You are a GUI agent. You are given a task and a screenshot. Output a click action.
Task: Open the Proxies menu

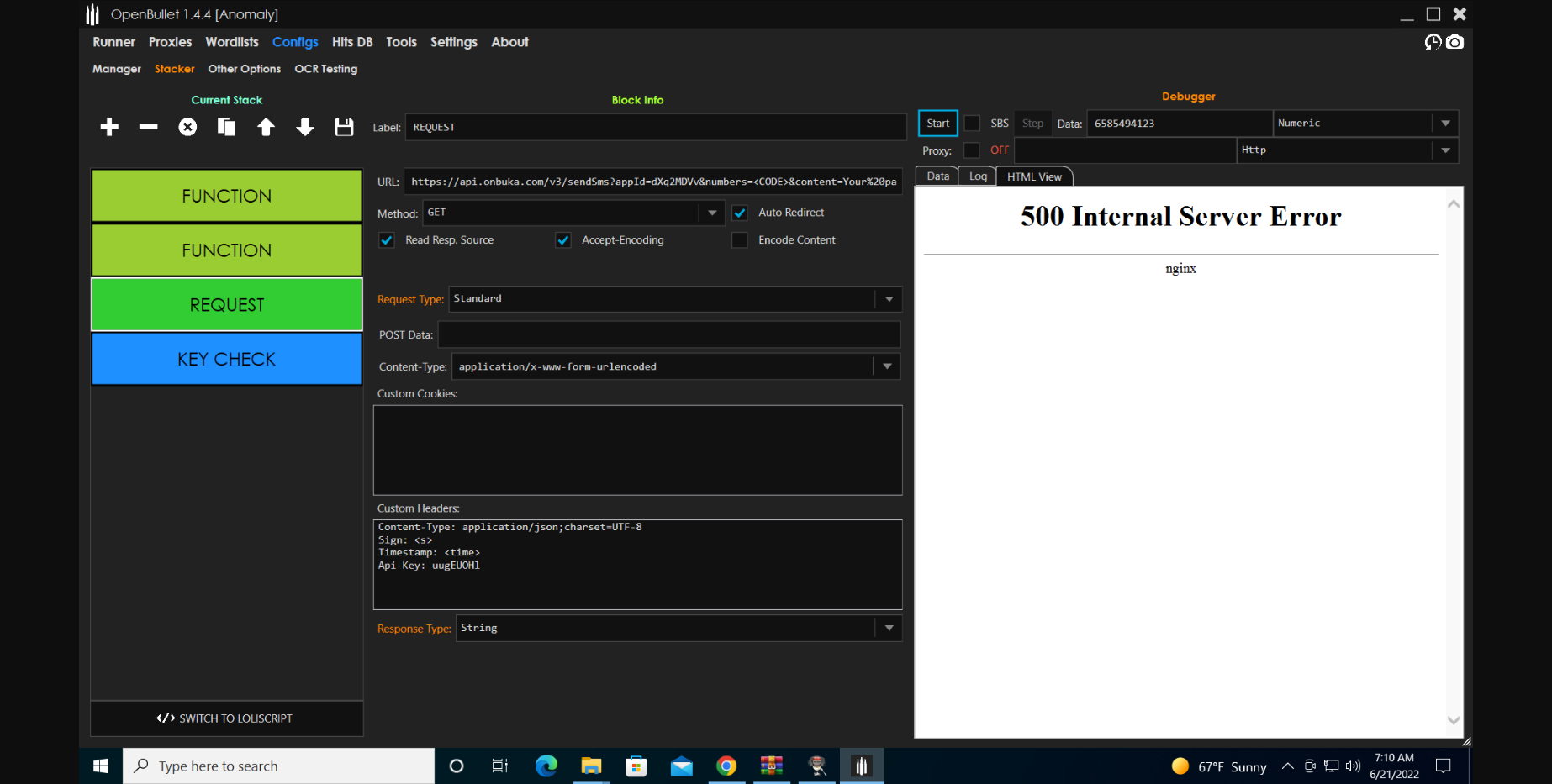pyautogui.click(x=170, y=42)
